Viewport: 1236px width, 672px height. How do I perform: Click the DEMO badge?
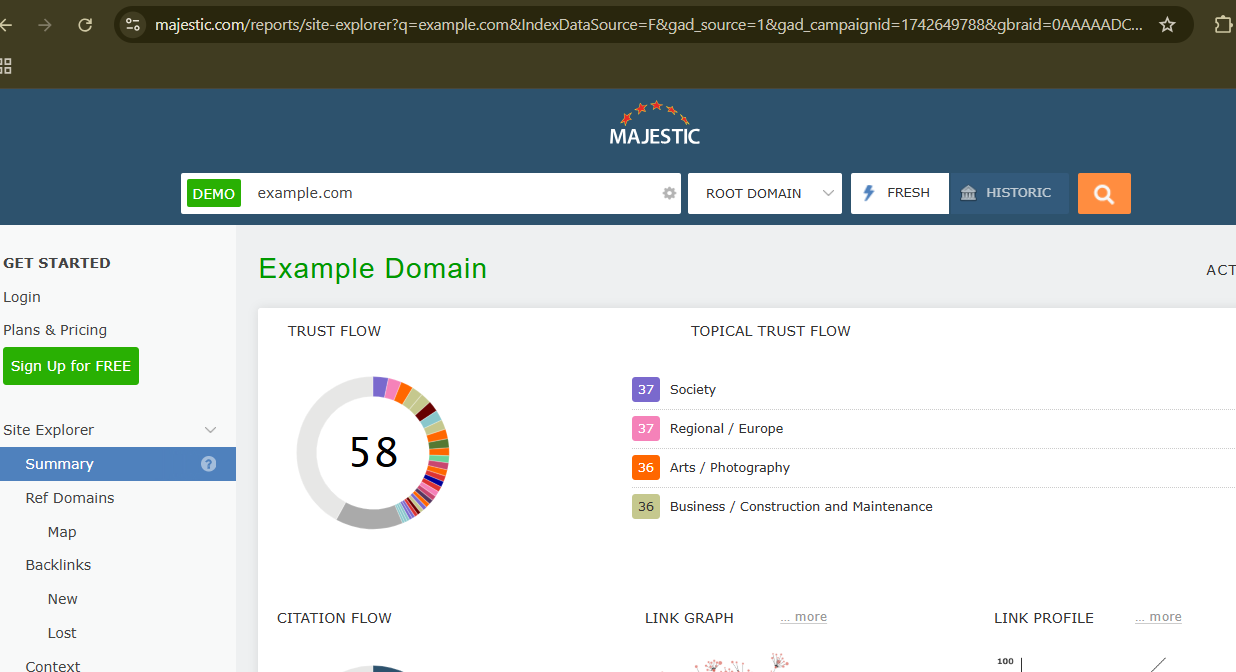tap(214, 194)
